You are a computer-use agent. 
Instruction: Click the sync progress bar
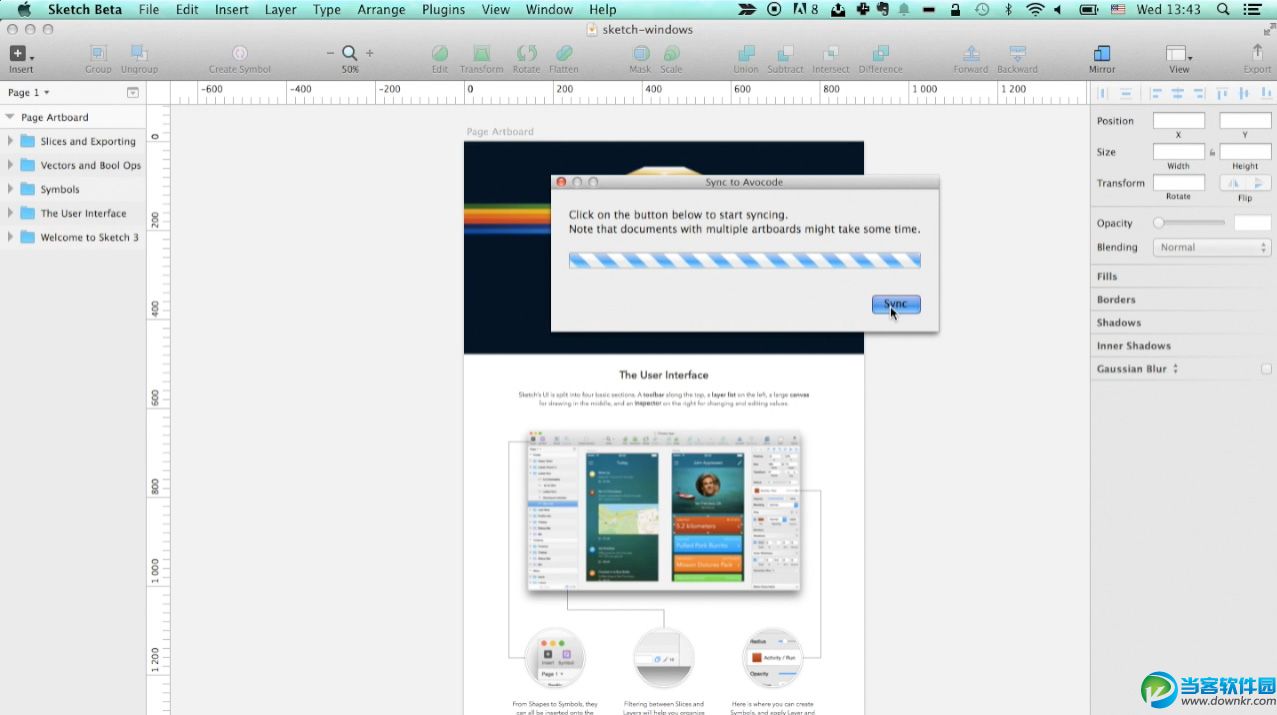tap(744, 260)
